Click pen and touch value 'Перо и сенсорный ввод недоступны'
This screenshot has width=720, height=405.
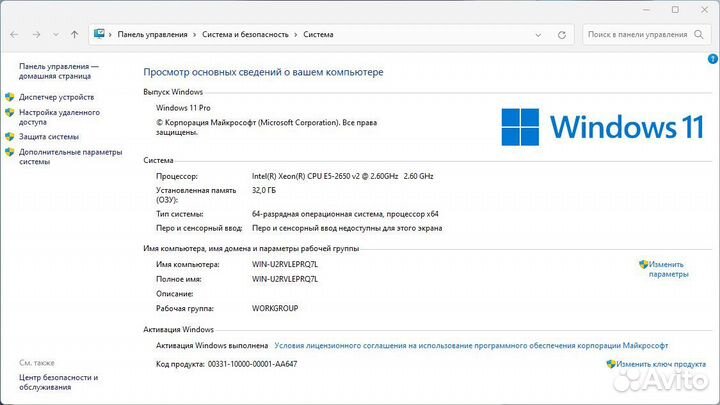tap(347, 228)
